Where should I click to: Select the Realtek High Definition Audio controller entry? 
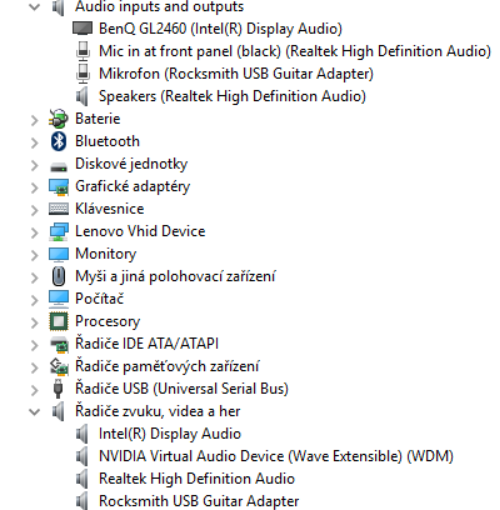(x=197, y=479)
